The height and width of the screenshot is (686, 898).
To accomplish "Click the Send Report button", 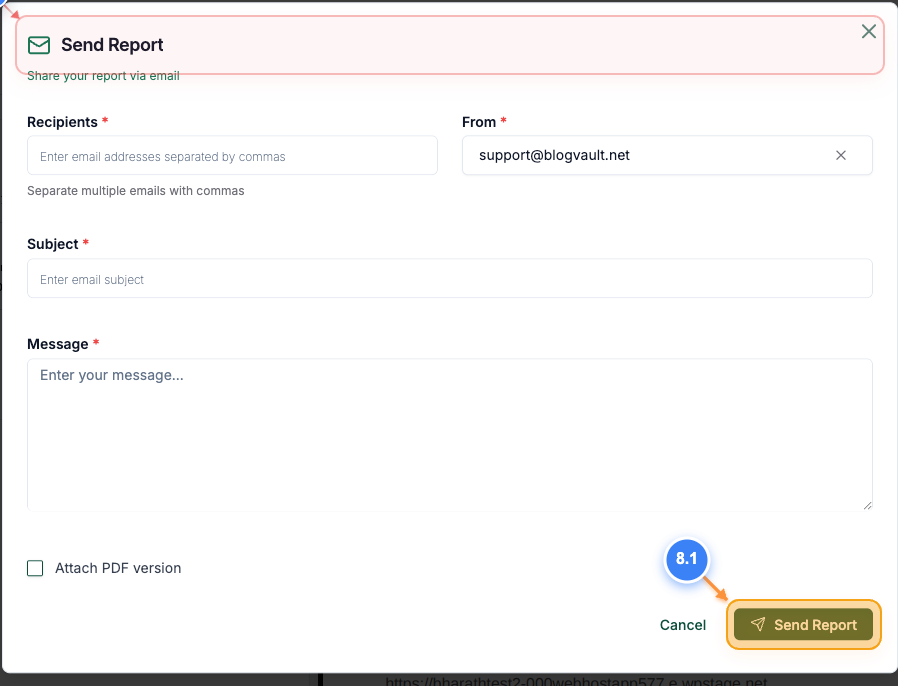I will point(804,624).
